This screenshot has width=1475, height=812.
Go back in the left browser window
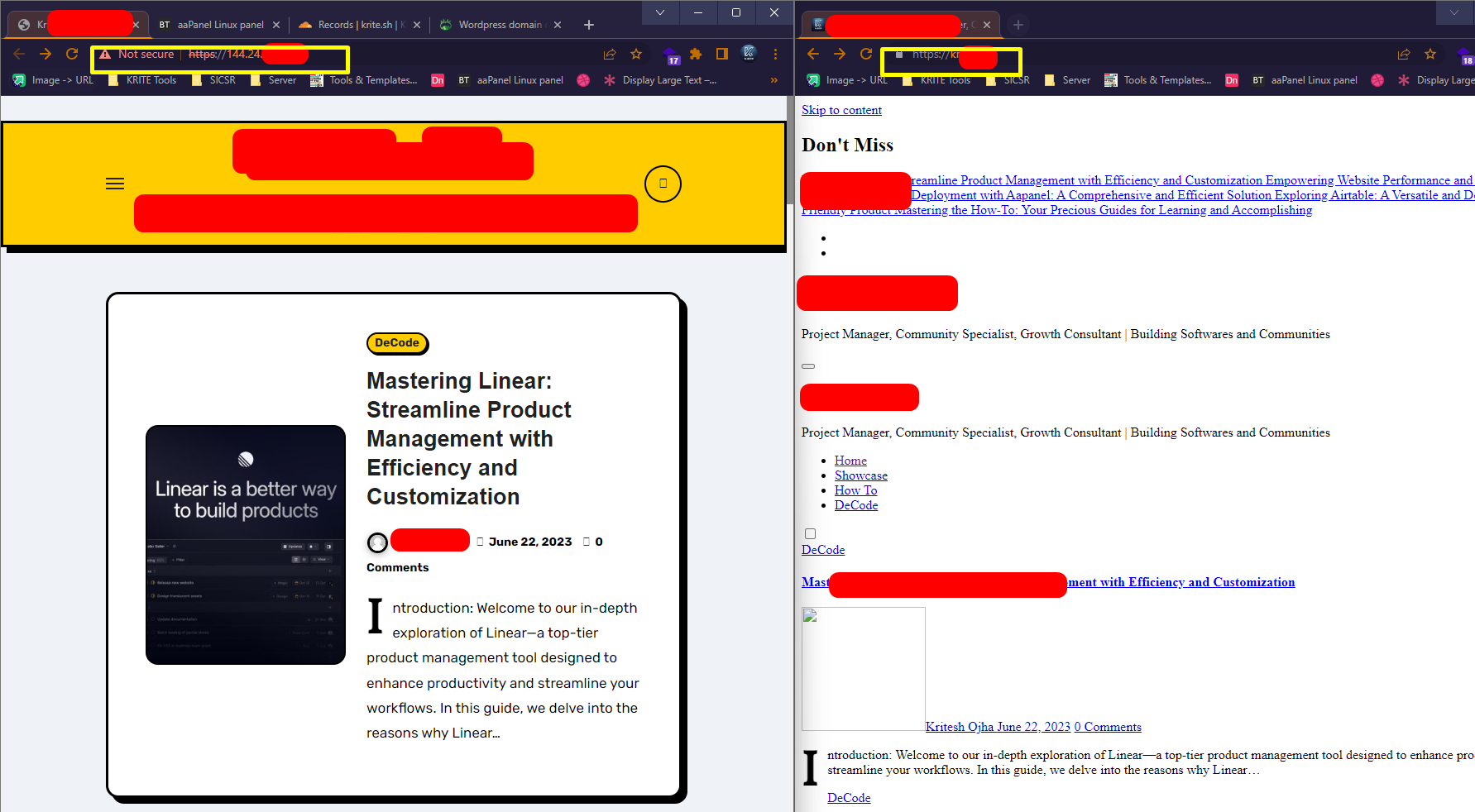tap(19, 54)
